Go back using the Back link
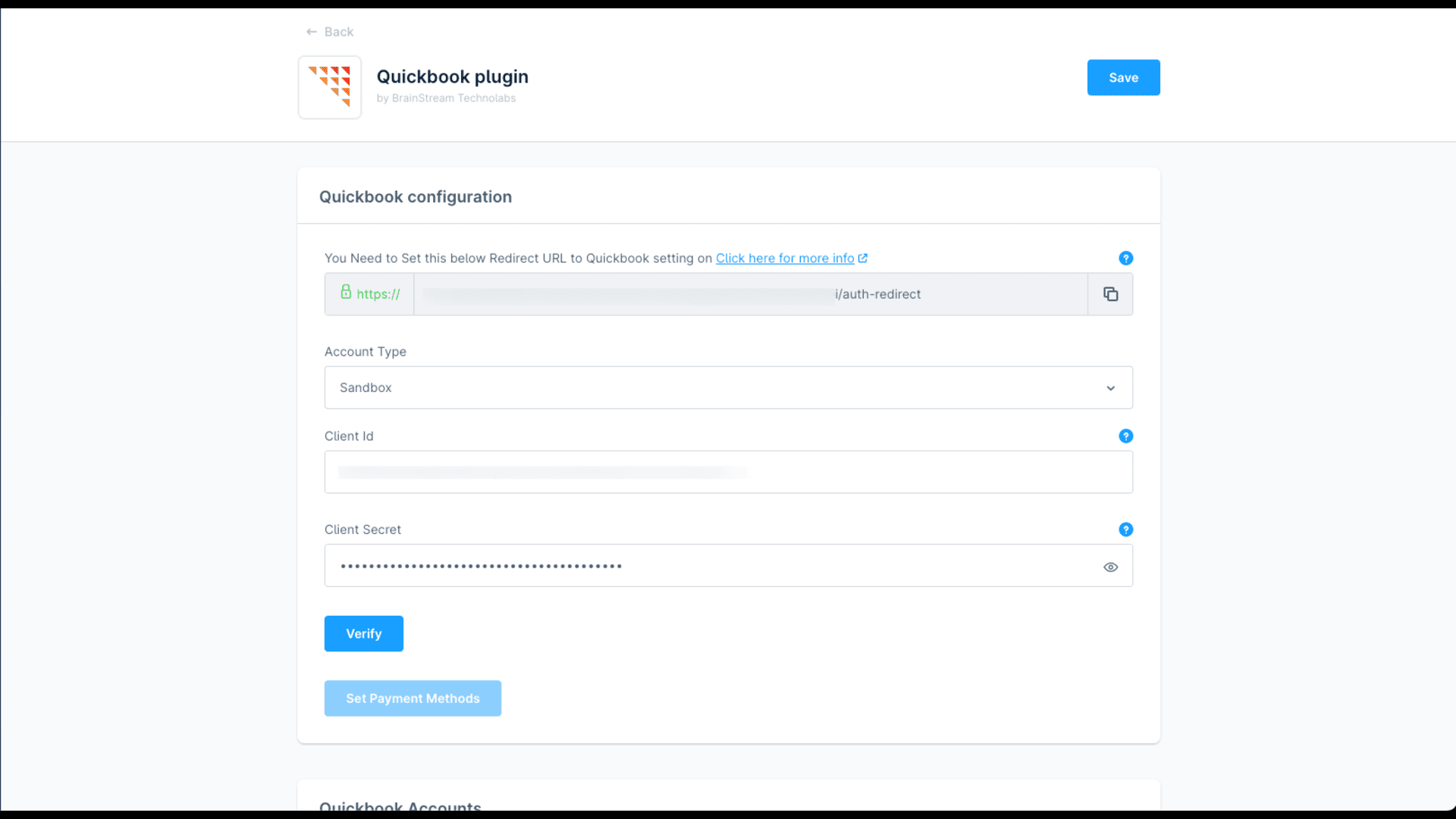1456x819 pixels. pos(330,32)
